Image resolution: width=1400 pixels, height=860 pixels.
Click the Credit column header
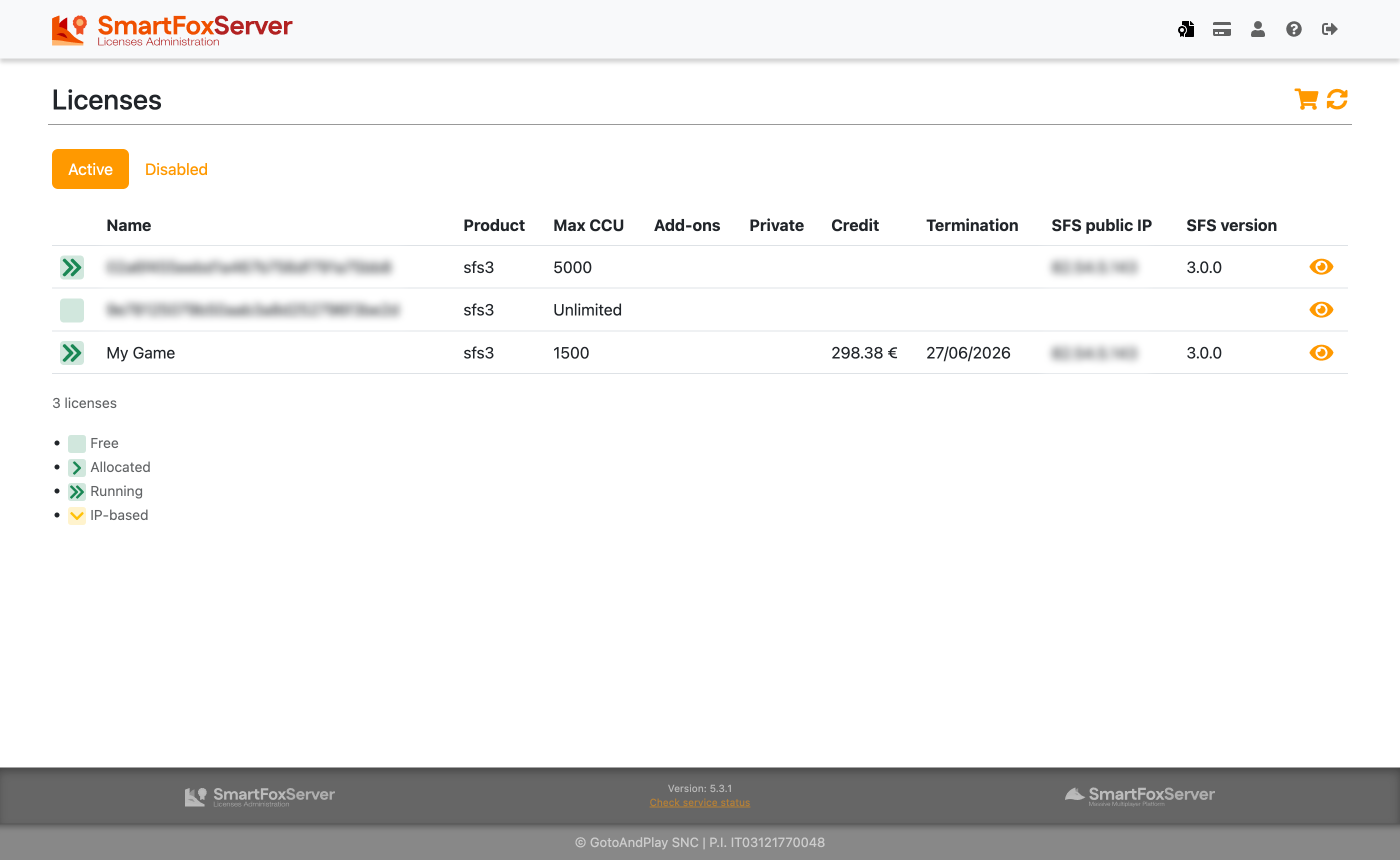pos(854,225)
